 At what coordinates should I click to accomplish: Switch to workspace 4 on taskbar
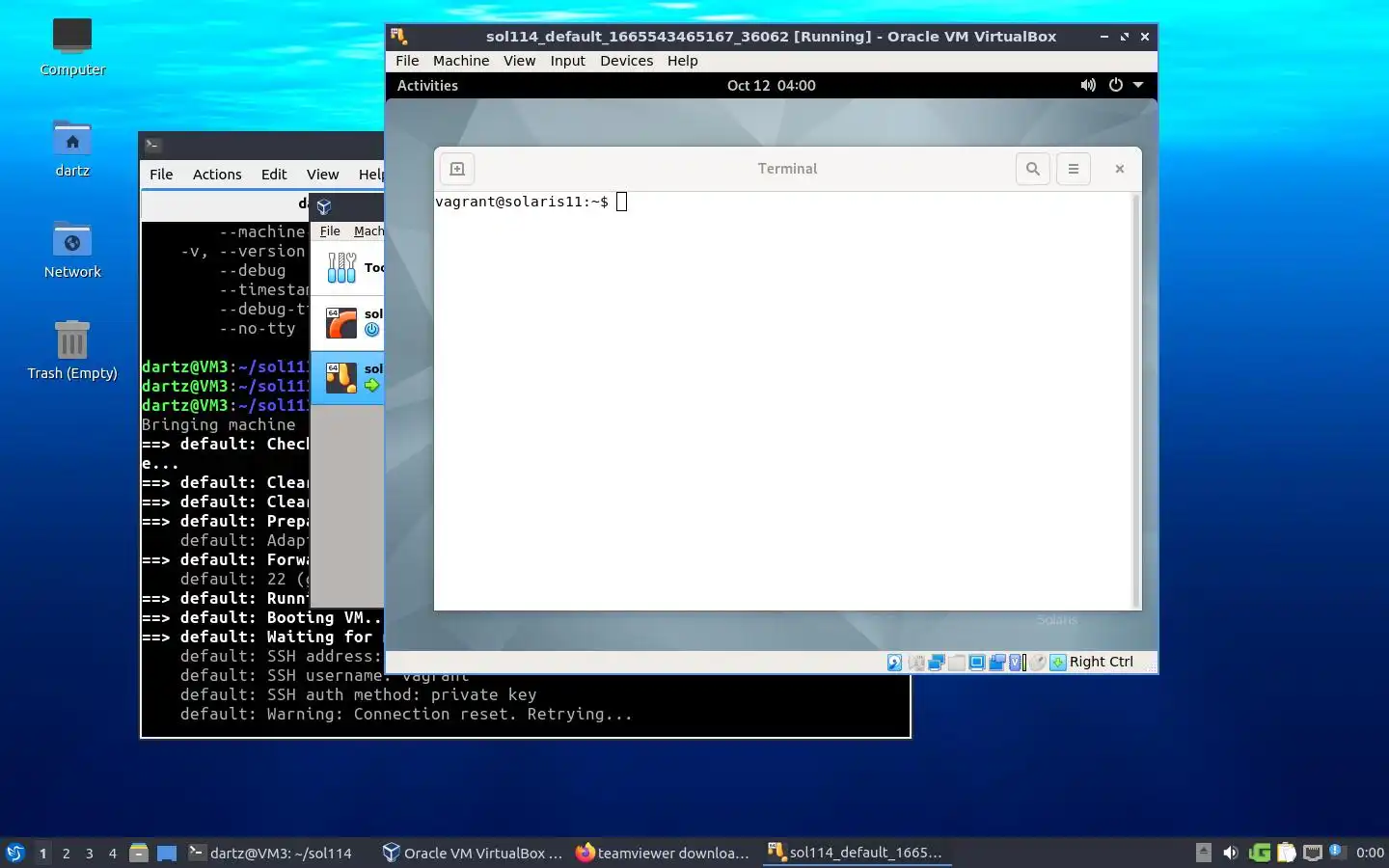113,854
